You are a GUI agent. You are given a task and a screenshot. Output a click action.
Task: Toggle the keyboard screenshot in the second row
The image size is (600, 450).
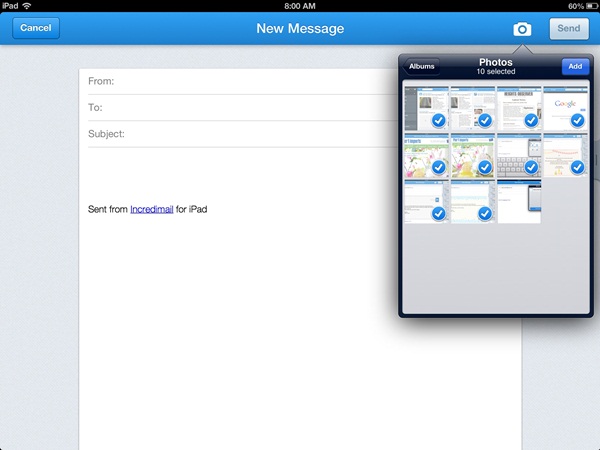click(519, 155)
